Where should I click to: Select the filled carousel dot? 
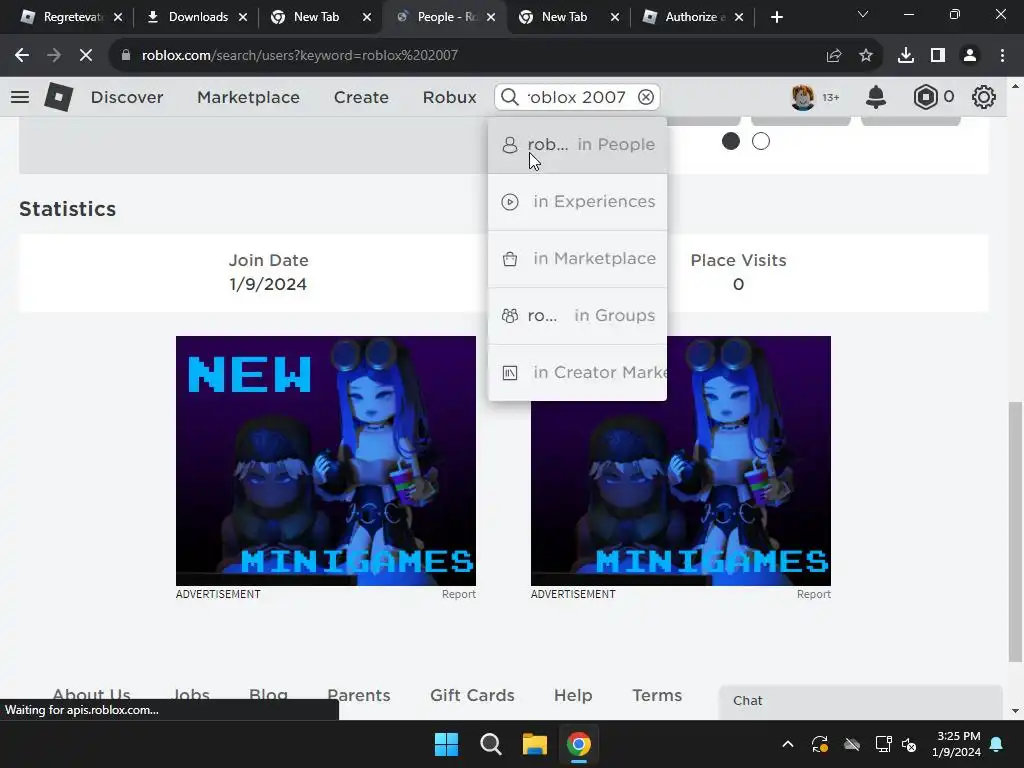coord(731,141)
